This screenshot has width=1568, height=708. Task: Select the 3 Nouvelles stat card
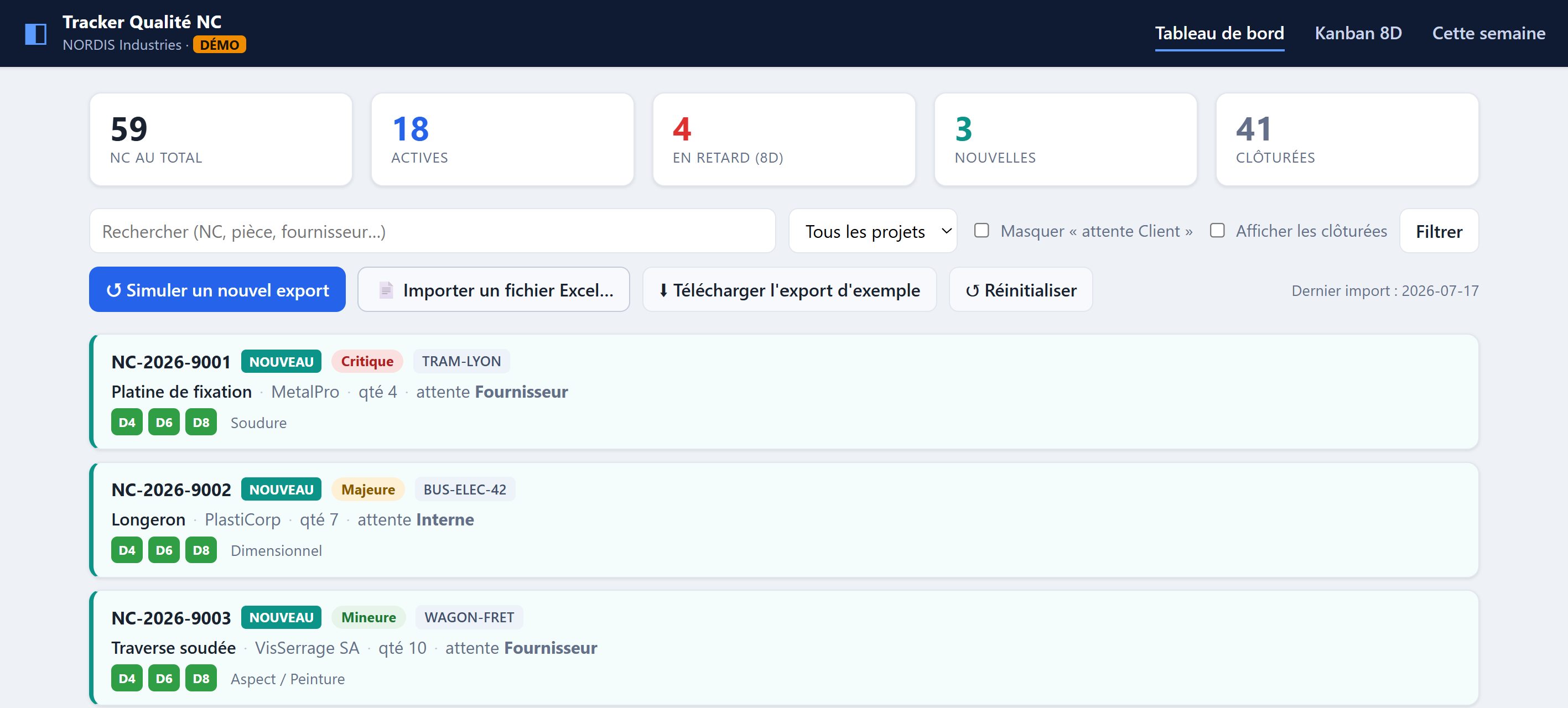tap(1065, 139)
